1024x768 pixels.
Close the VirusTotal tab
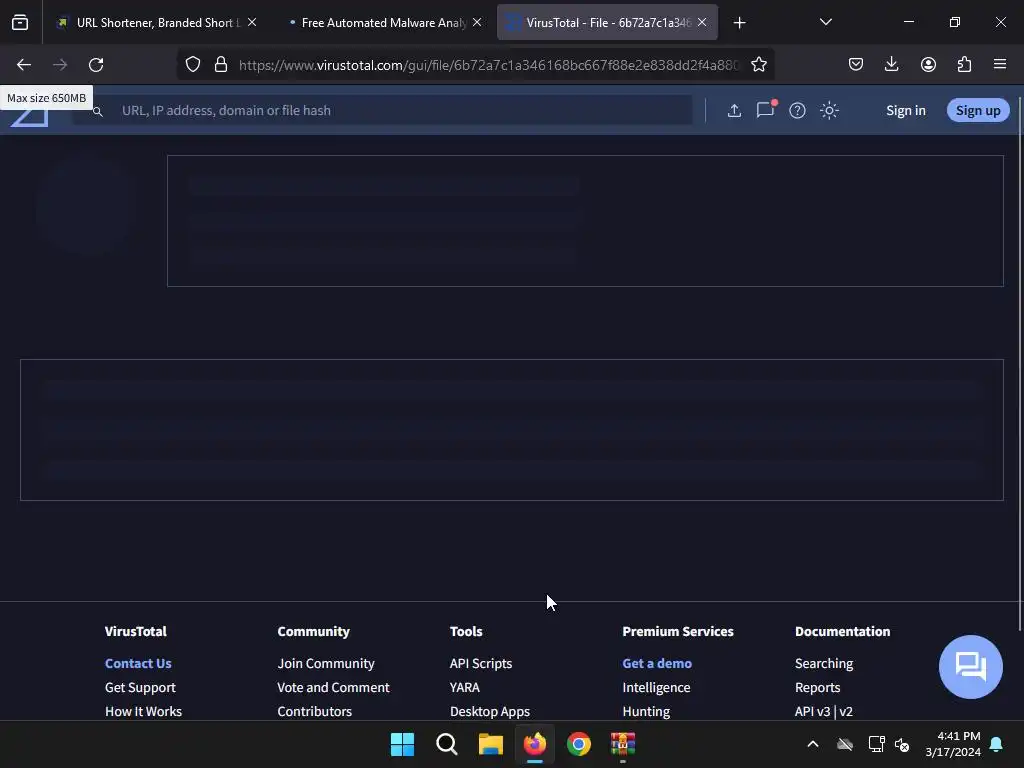[702, 22]
